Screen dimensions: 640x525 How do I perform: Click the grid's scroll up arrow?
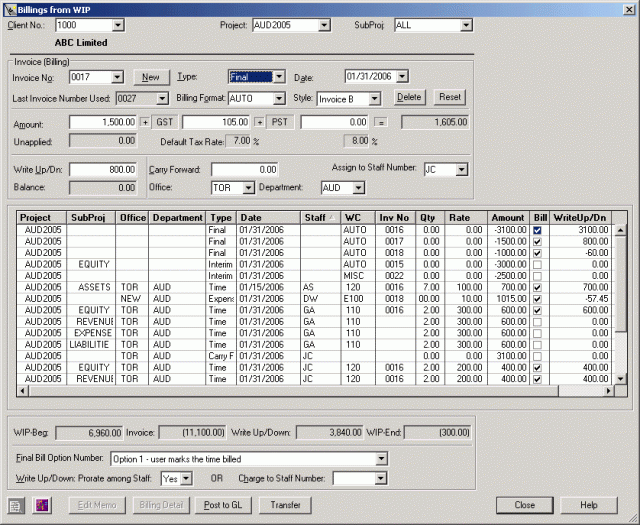621,230
